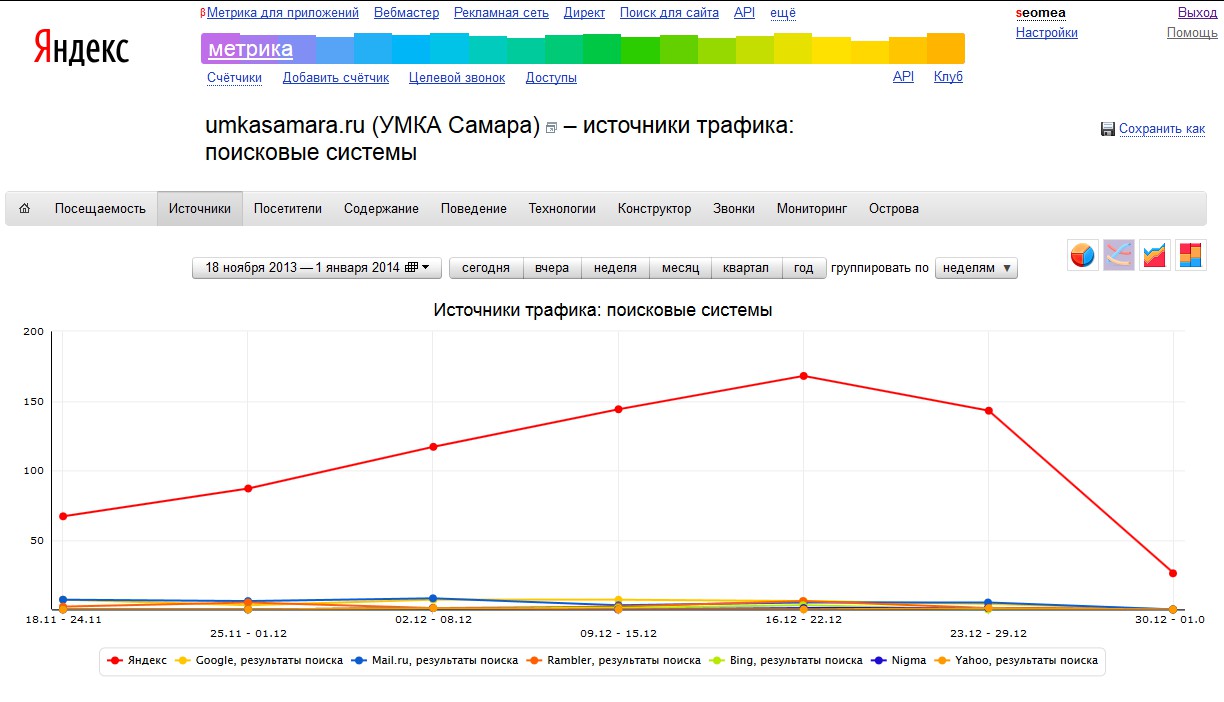1224x702 pixels.
Task: Open the 'Рекламная сеть' link
Action: [x=501, y=13]
